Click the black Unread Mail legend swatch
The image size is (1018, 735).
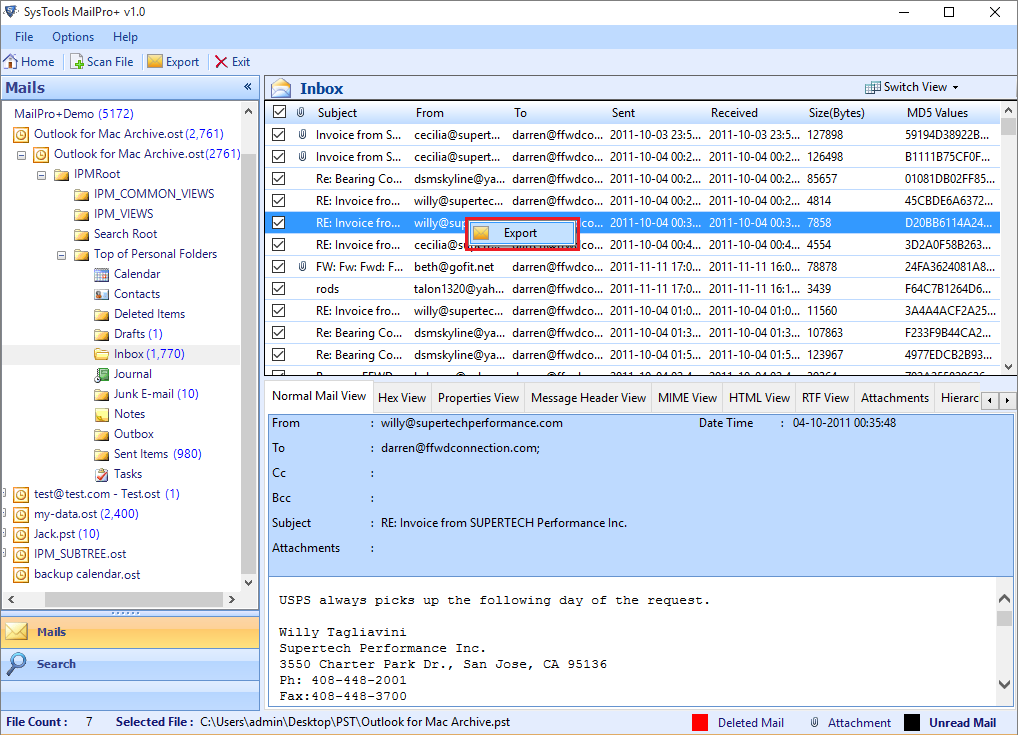912,722
